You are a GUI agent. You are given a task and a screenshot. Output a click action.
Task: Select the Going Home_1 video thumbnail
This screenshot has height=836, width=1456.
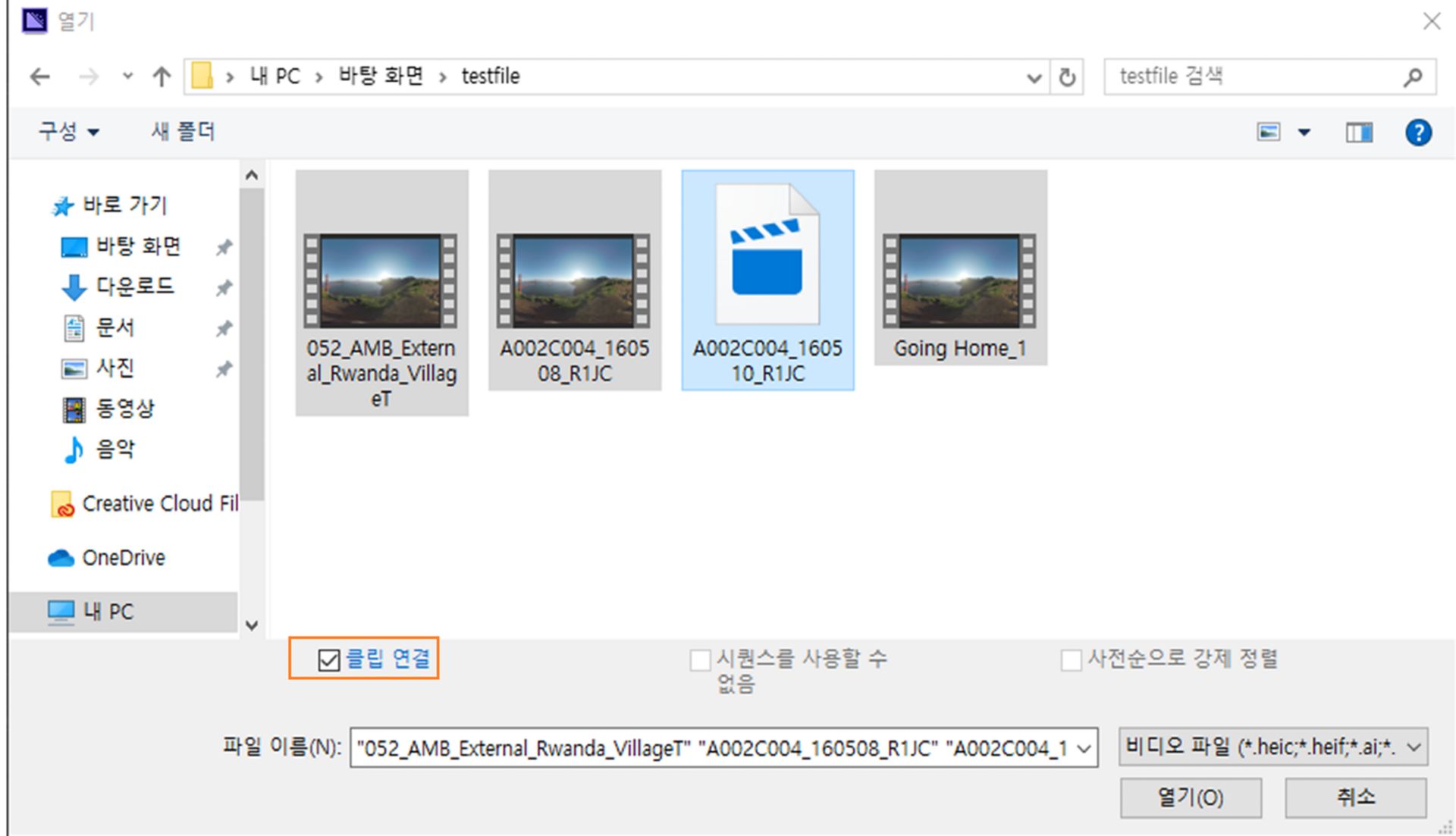click(x=960, y=280)
